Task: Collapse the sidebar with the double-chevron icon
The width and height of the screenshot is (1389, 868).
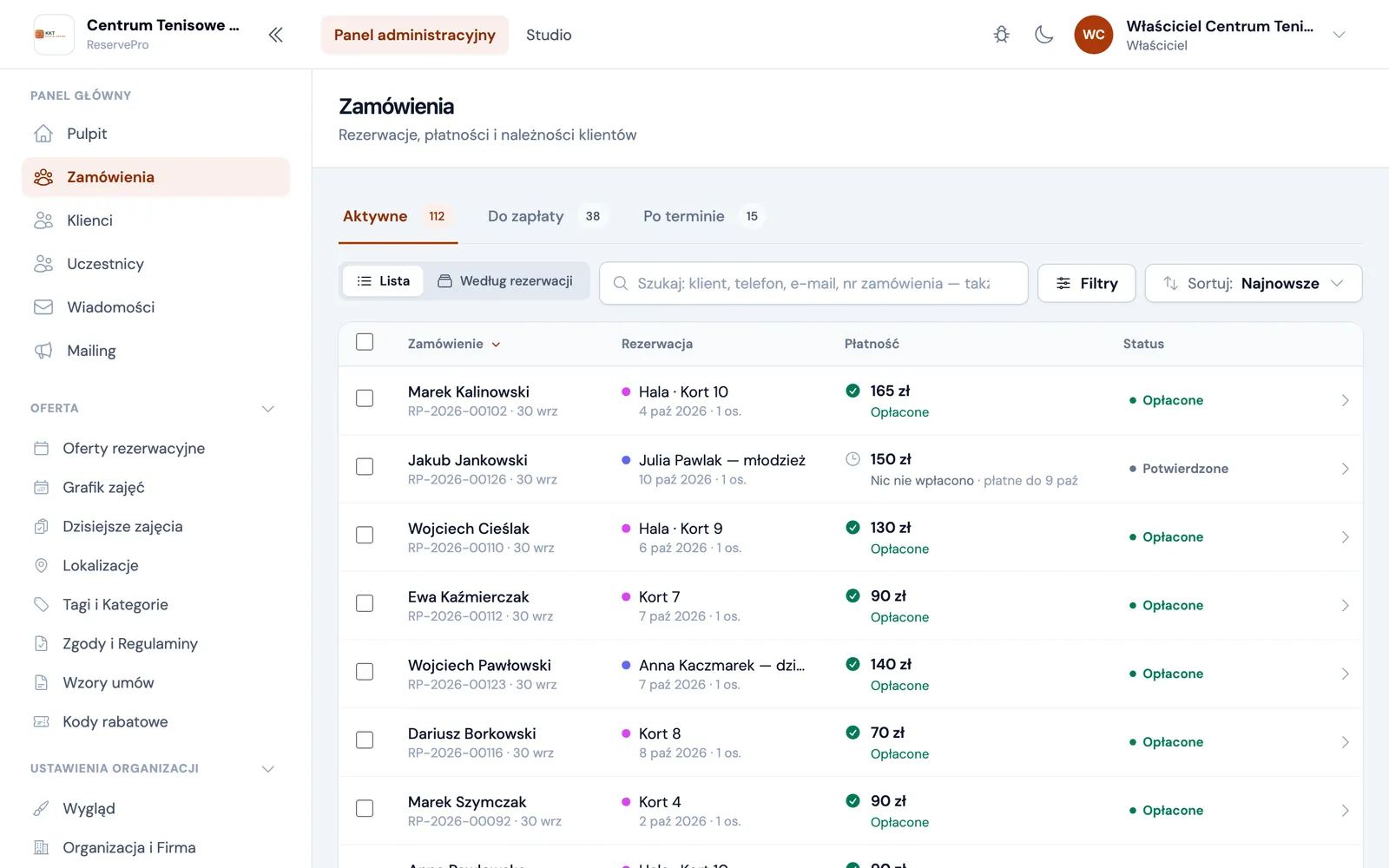Action: tap(275, 35)
